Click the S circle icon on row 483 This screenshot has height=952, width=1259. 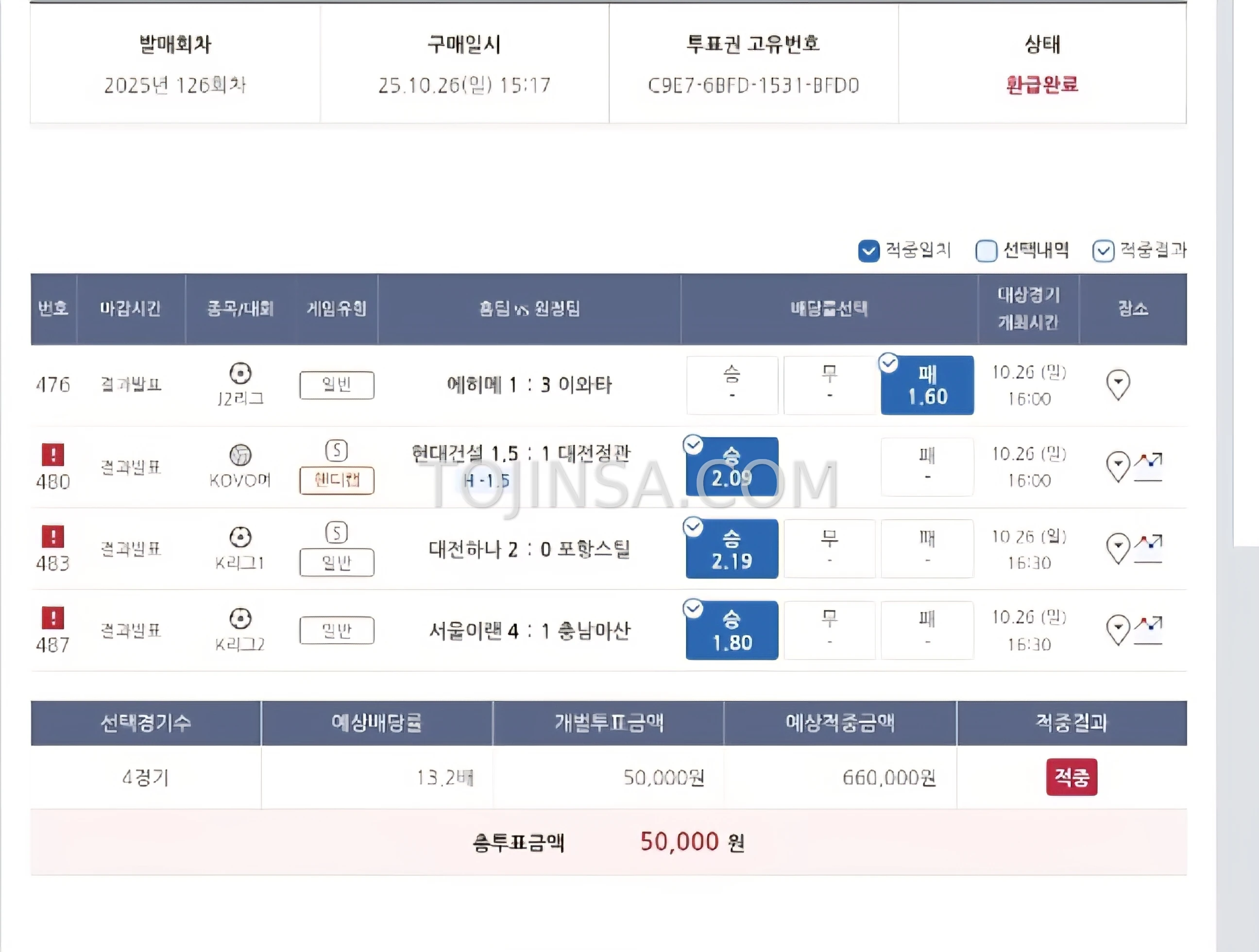[x=337, y=533]
